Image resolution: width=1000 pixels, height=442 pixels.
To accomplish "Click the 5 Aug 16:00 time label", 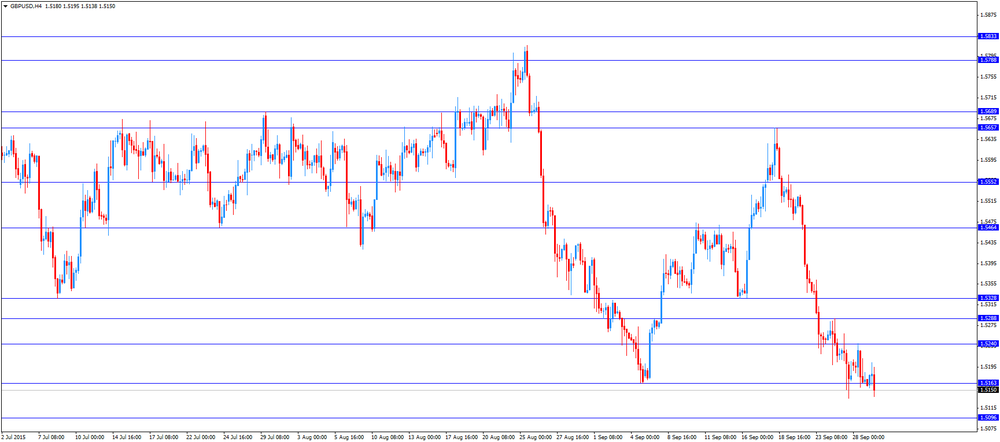I will click(x=349, y=438).
